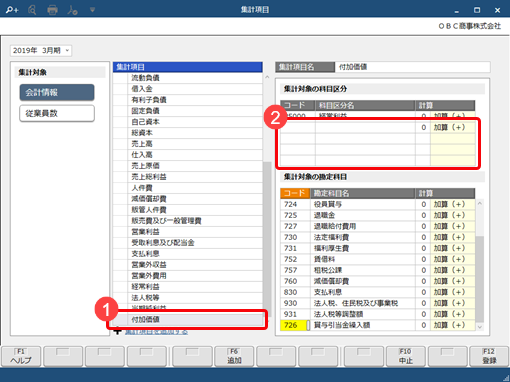This screenshot has height=382, width=510.
Task: Select 流動負債 in 集計項目 list
Action: pyautogui.click(x=188, y=78)
